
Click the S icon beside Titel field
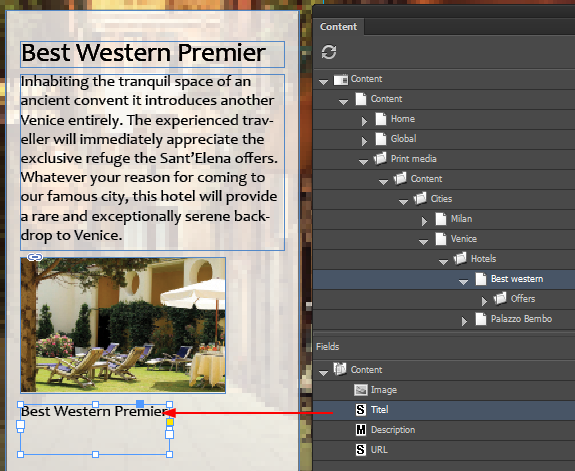click(x=360, y=410)
